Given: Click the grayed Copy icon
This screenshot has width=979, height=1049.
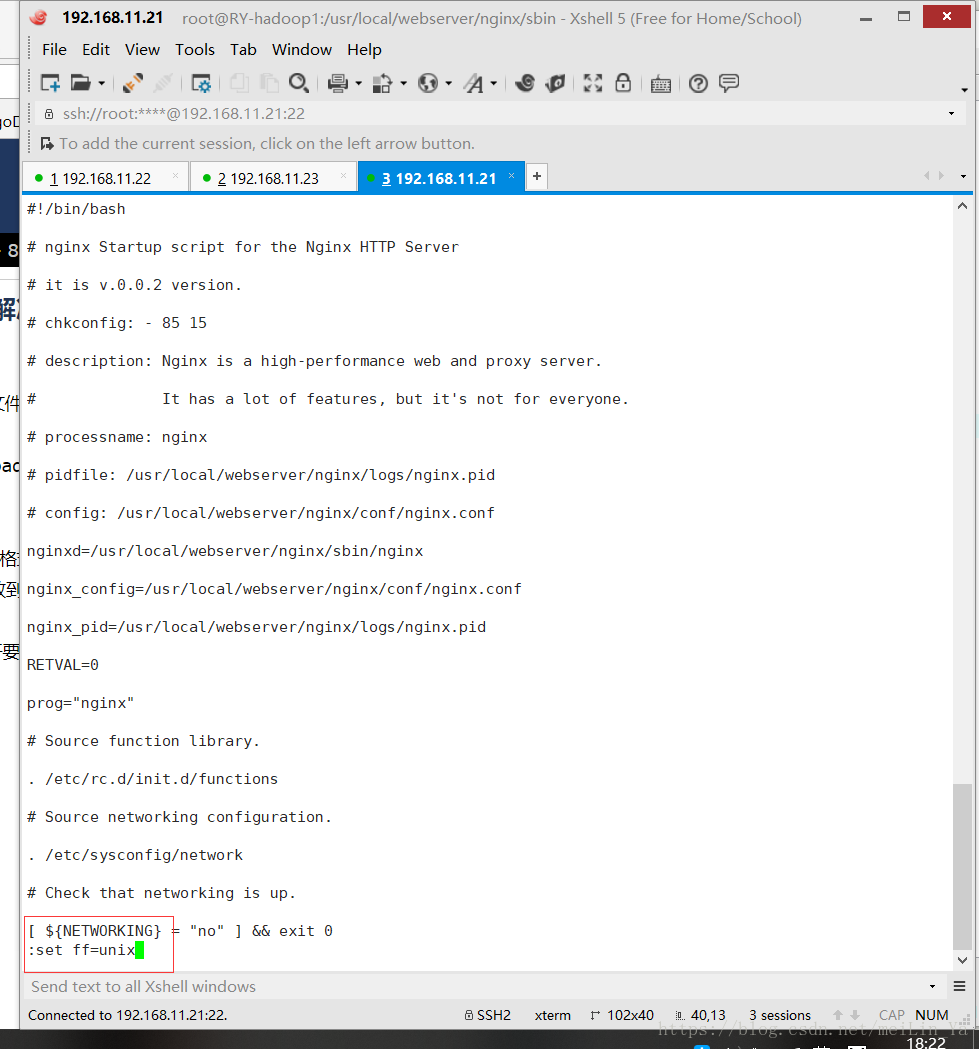Looking at the screenshot, I should 239,84.
